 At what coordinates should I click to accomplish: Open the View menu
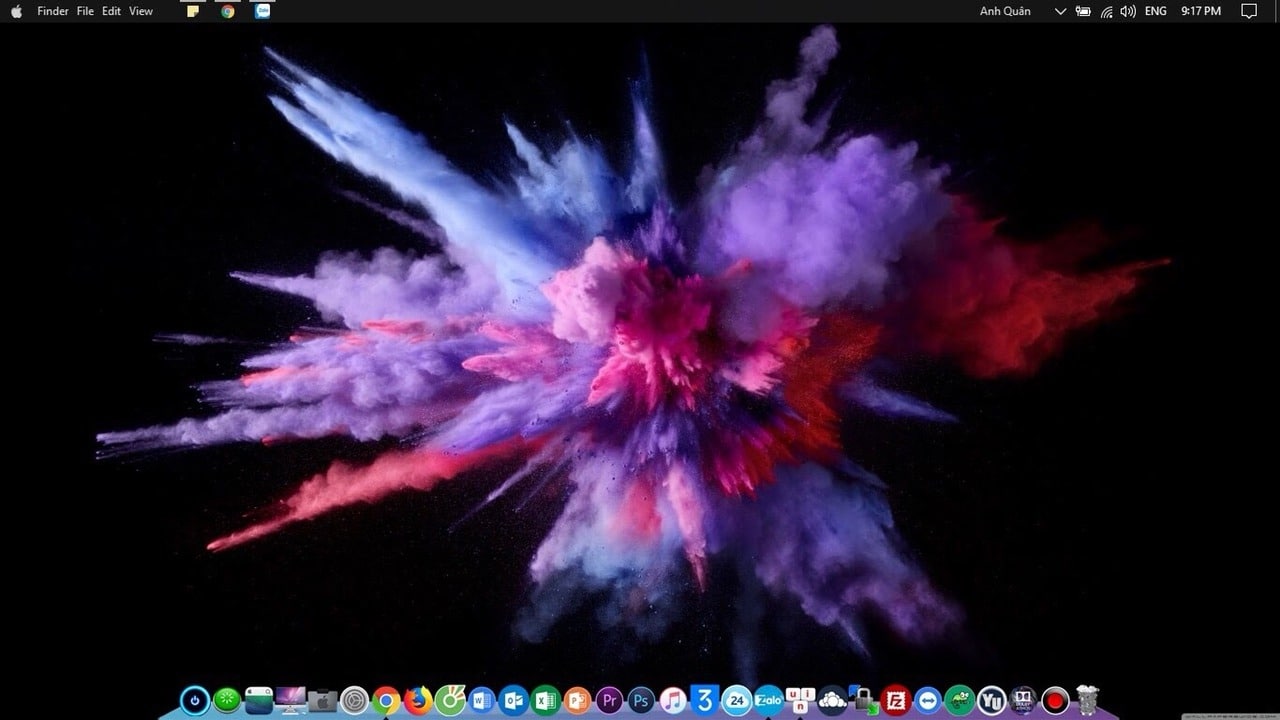[x=141, y=11]
